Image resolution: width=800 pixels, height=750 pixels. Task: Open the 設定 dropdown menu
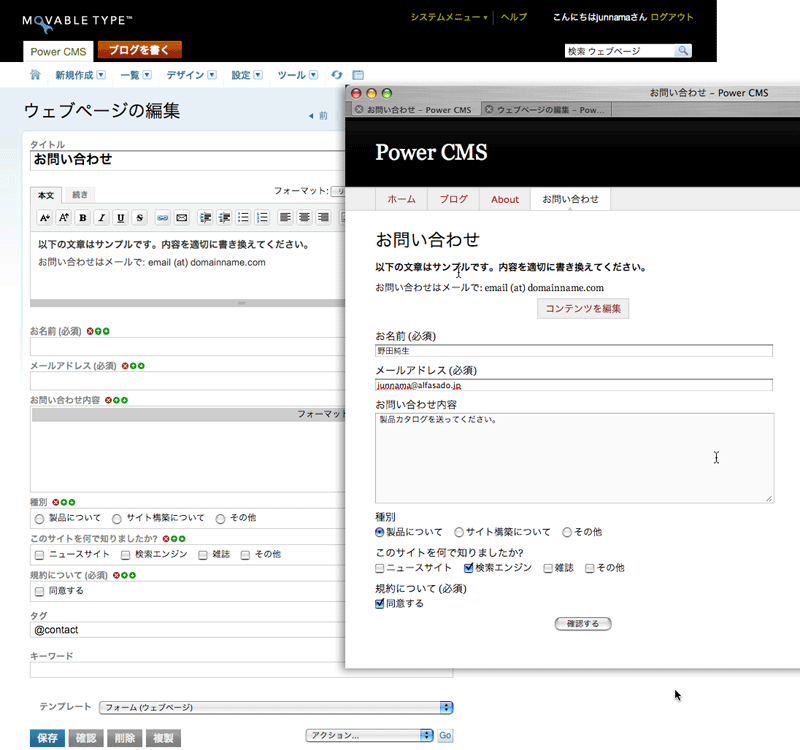258,75
